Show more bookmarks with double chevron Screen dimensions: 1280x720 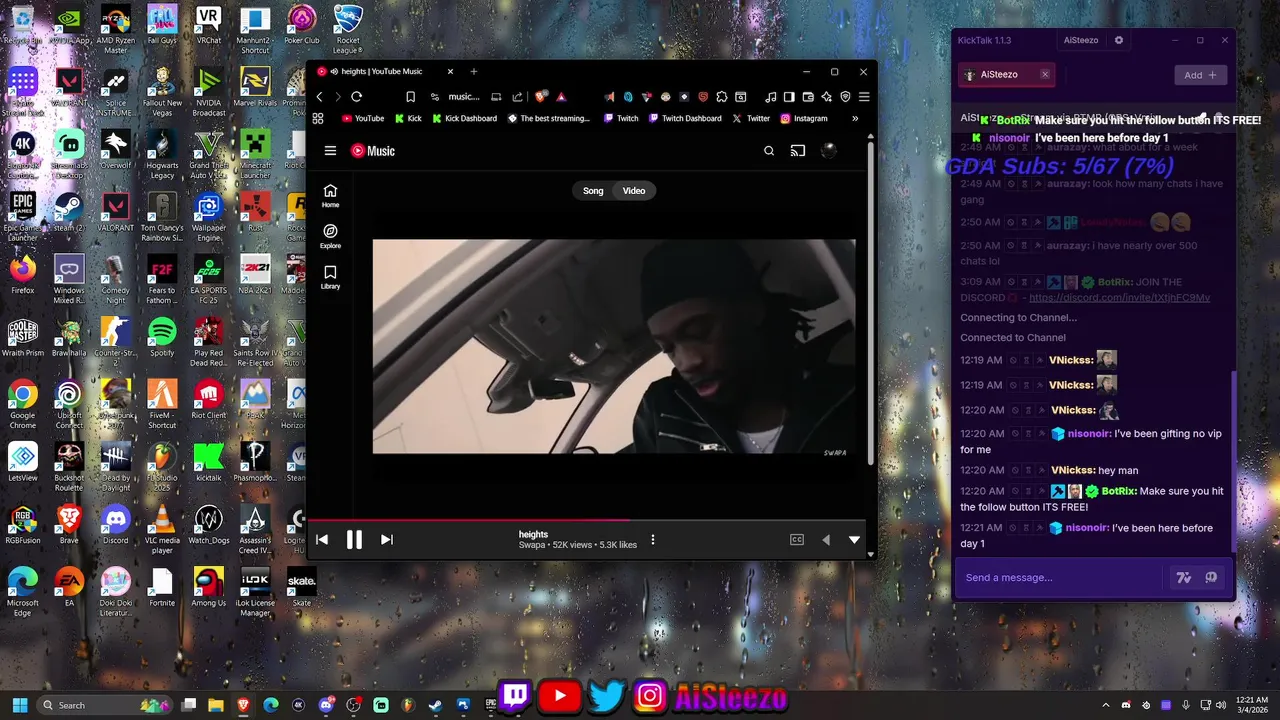coord(855,118)
